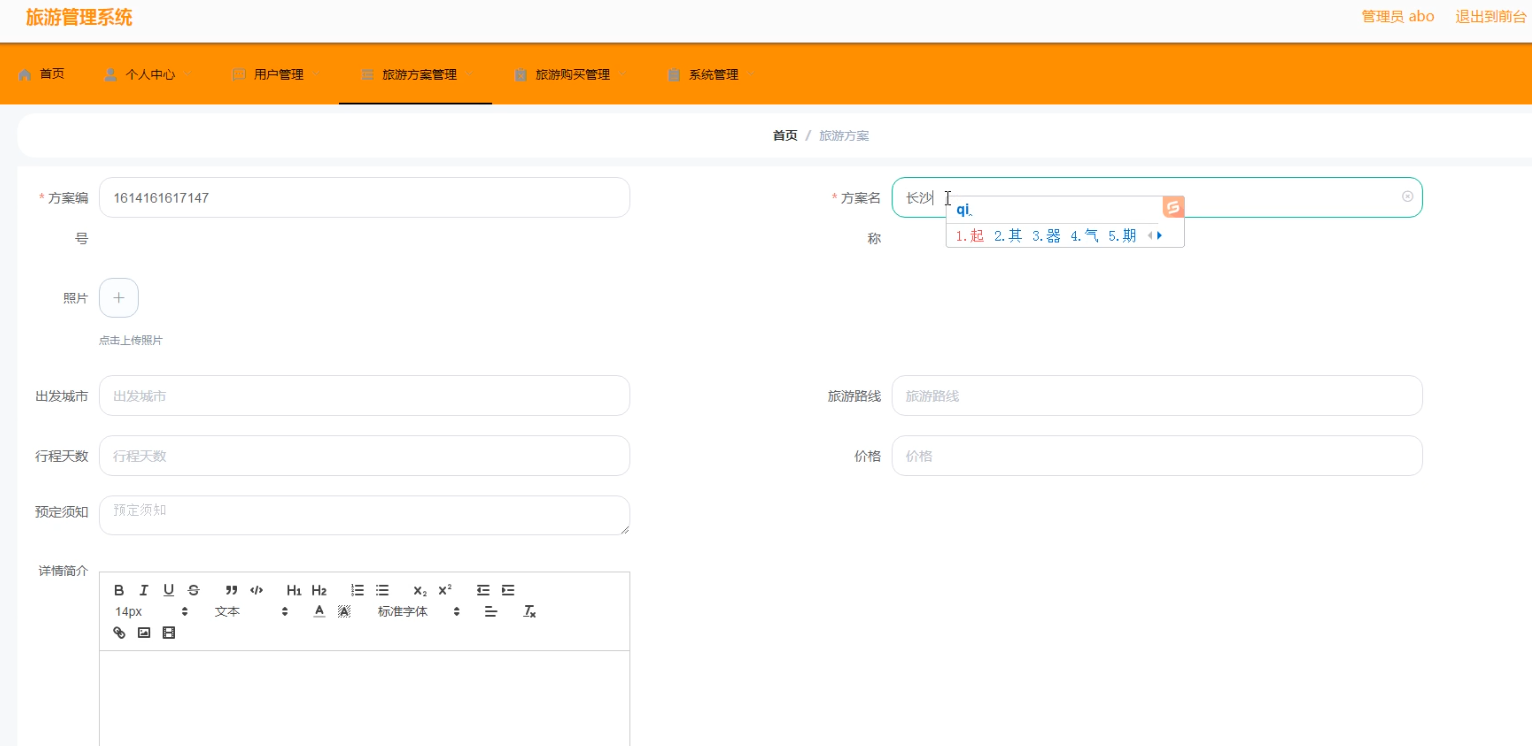Click the plus icon to upload photo

(119, 298)
